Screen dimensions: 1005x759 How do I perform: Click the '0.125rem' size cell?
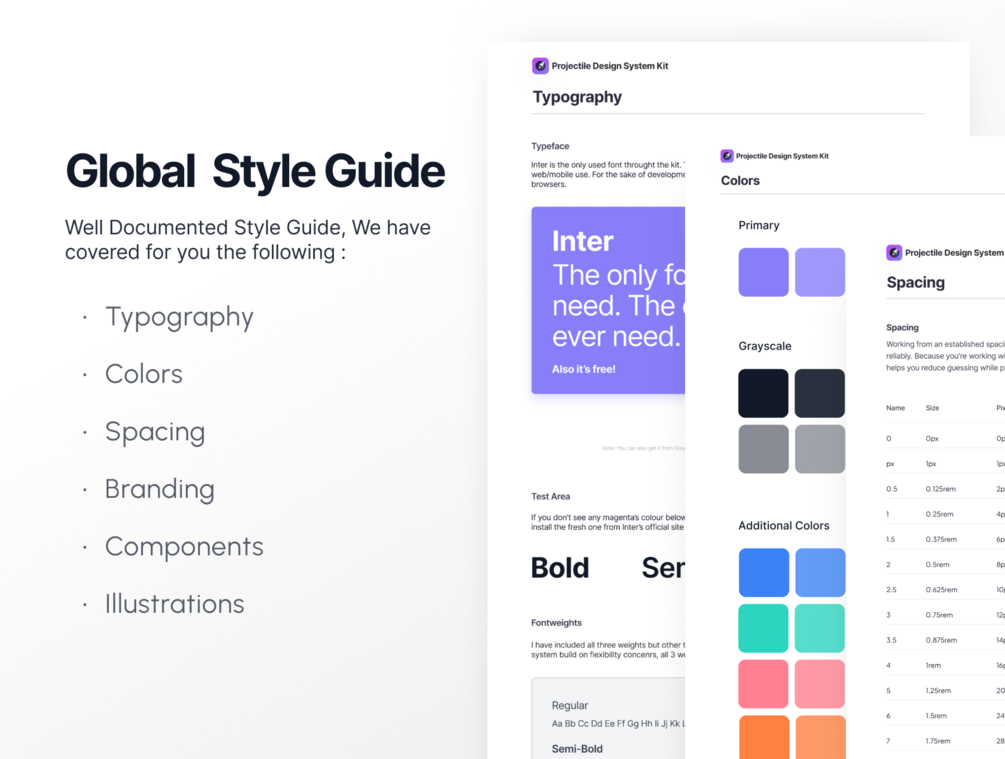pos(940,488)
